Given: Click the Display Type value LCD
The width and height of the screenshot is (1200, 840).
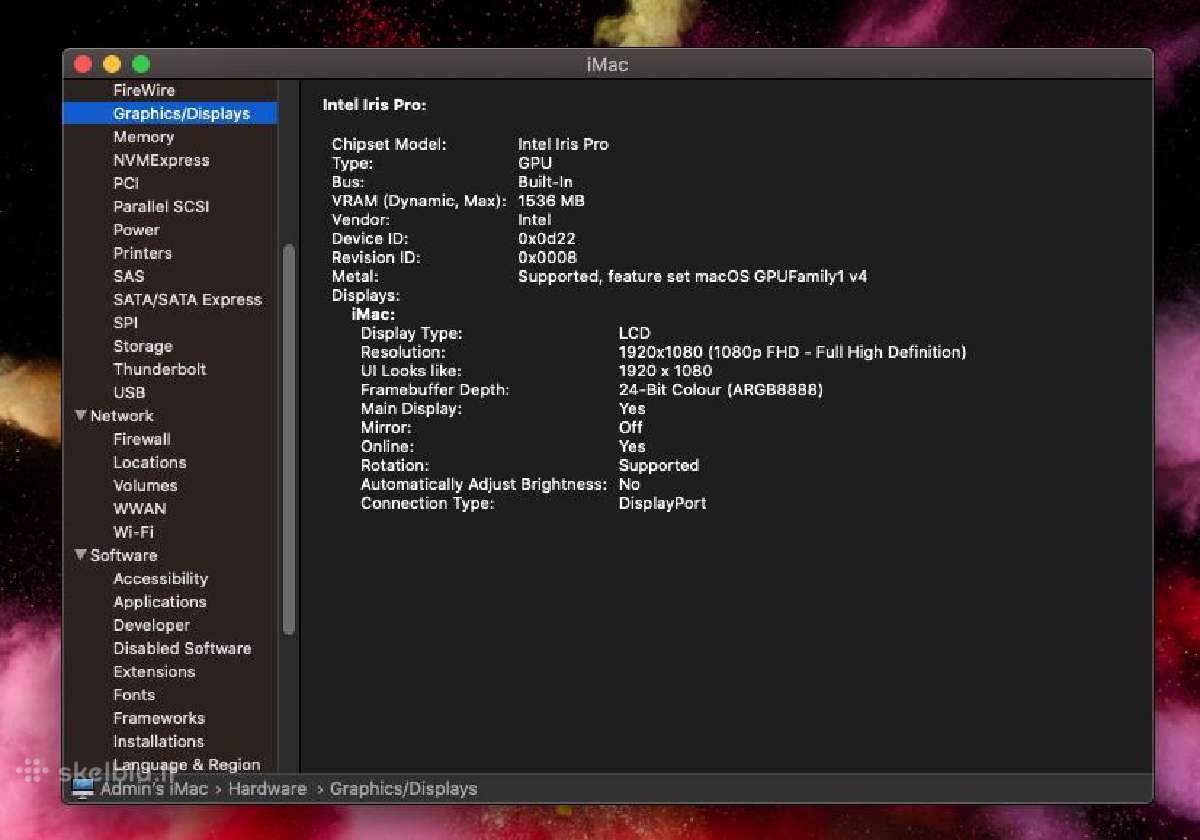Looking at the screenshot, I should pyautogui.click(x=634, y=333).
